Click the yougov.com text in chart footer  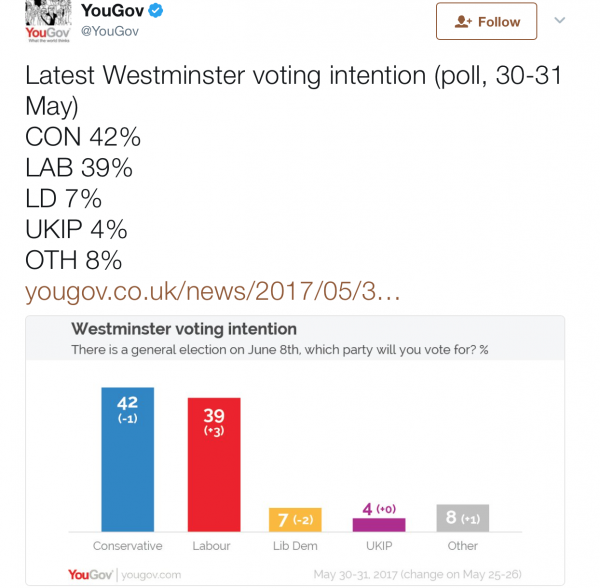pos(151,575)
